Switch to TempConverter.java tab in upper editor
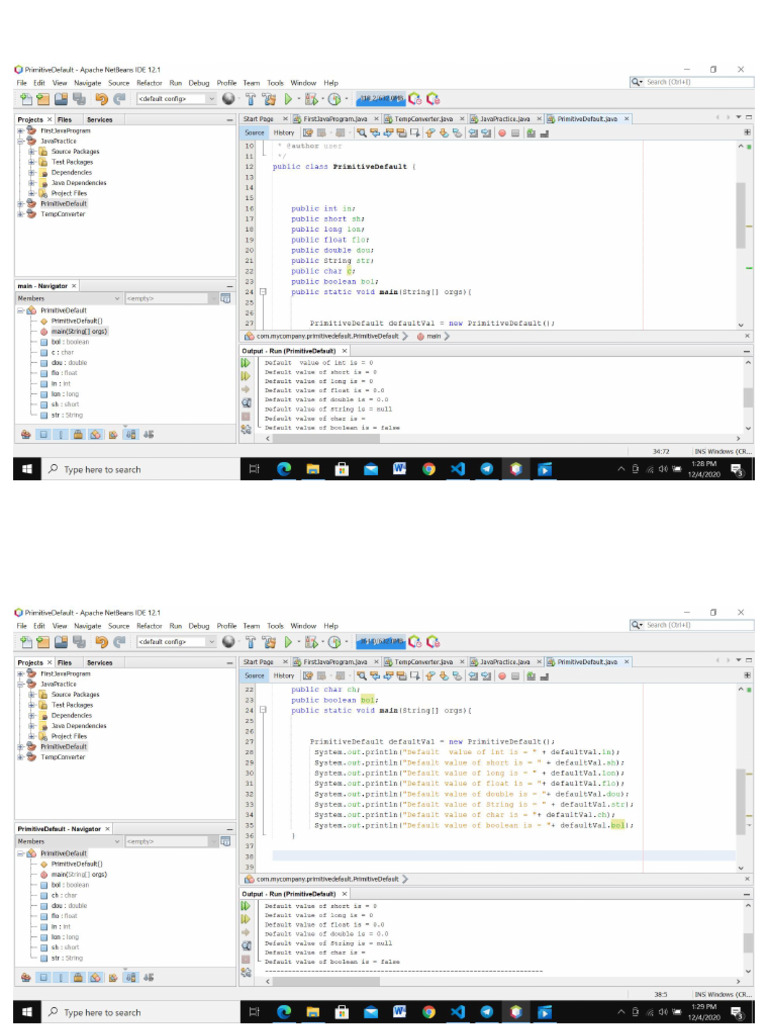768x1024 pixels. coord(423,119)
